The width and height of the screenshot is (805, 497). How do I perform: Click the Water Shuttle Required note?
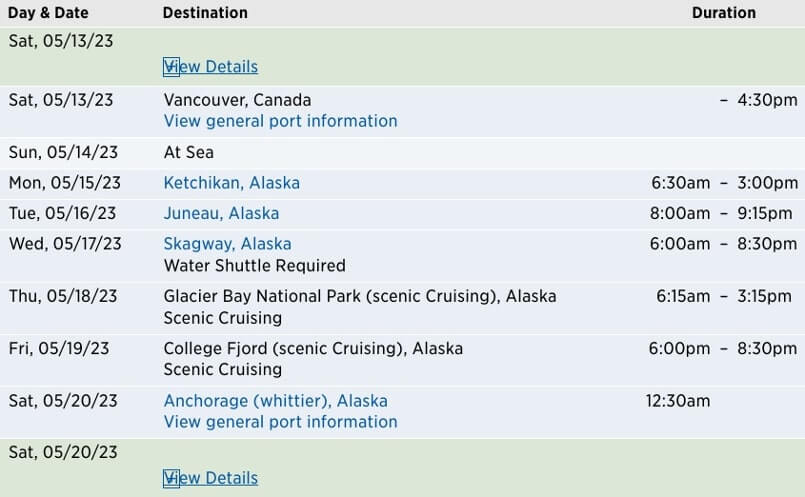point(255,266)
